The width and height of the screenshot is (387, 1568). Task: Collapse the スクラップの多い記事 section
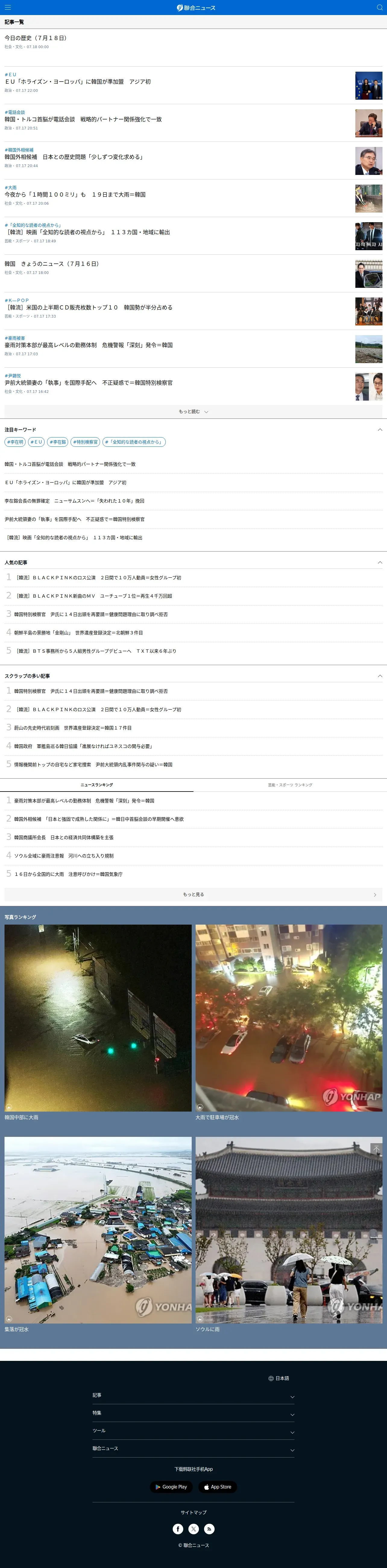coord(380,676)
